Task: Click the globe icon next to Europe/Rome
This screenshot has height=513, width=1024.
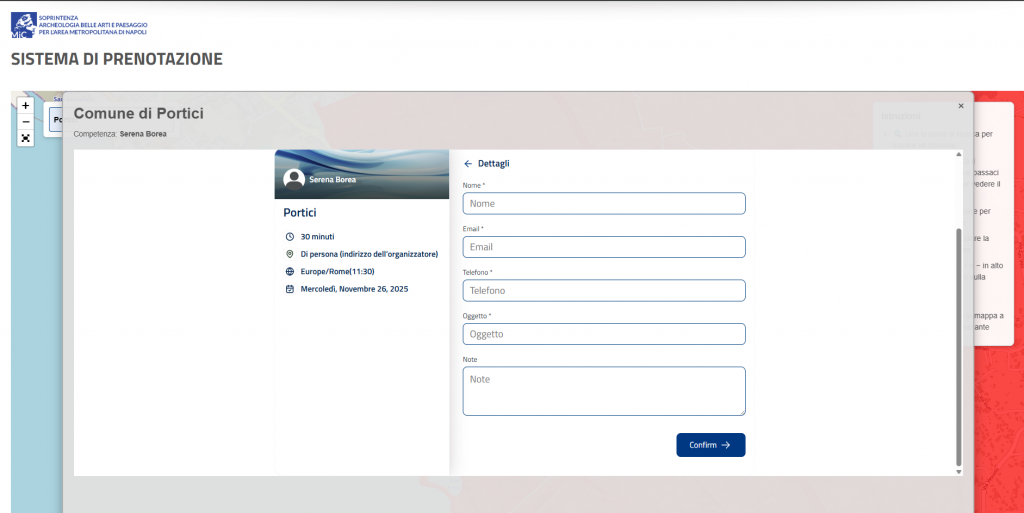Action: [290, 271]
